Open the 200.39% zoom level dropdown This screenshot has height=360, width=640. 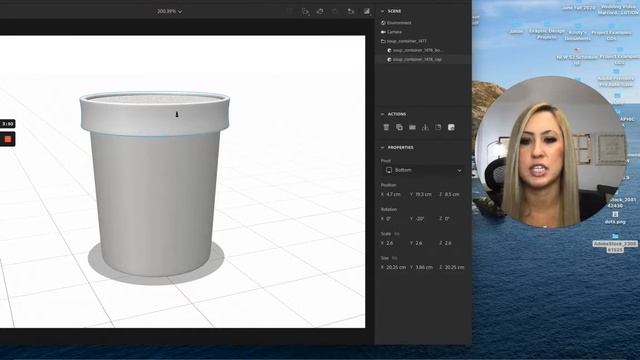coord(170,11)
